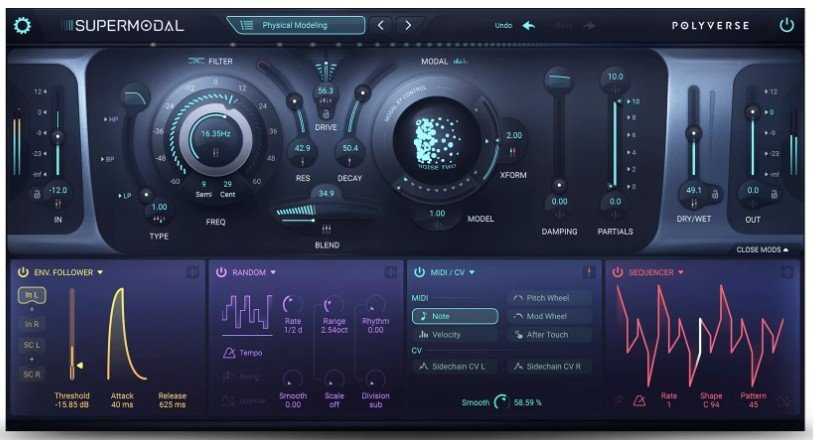Image resolution: width=813 pixels, height=440 pixels.
Task: Open the ENV. FOLLOWER module dropdown
Action: pyautogui.click(x=100, y=272)
